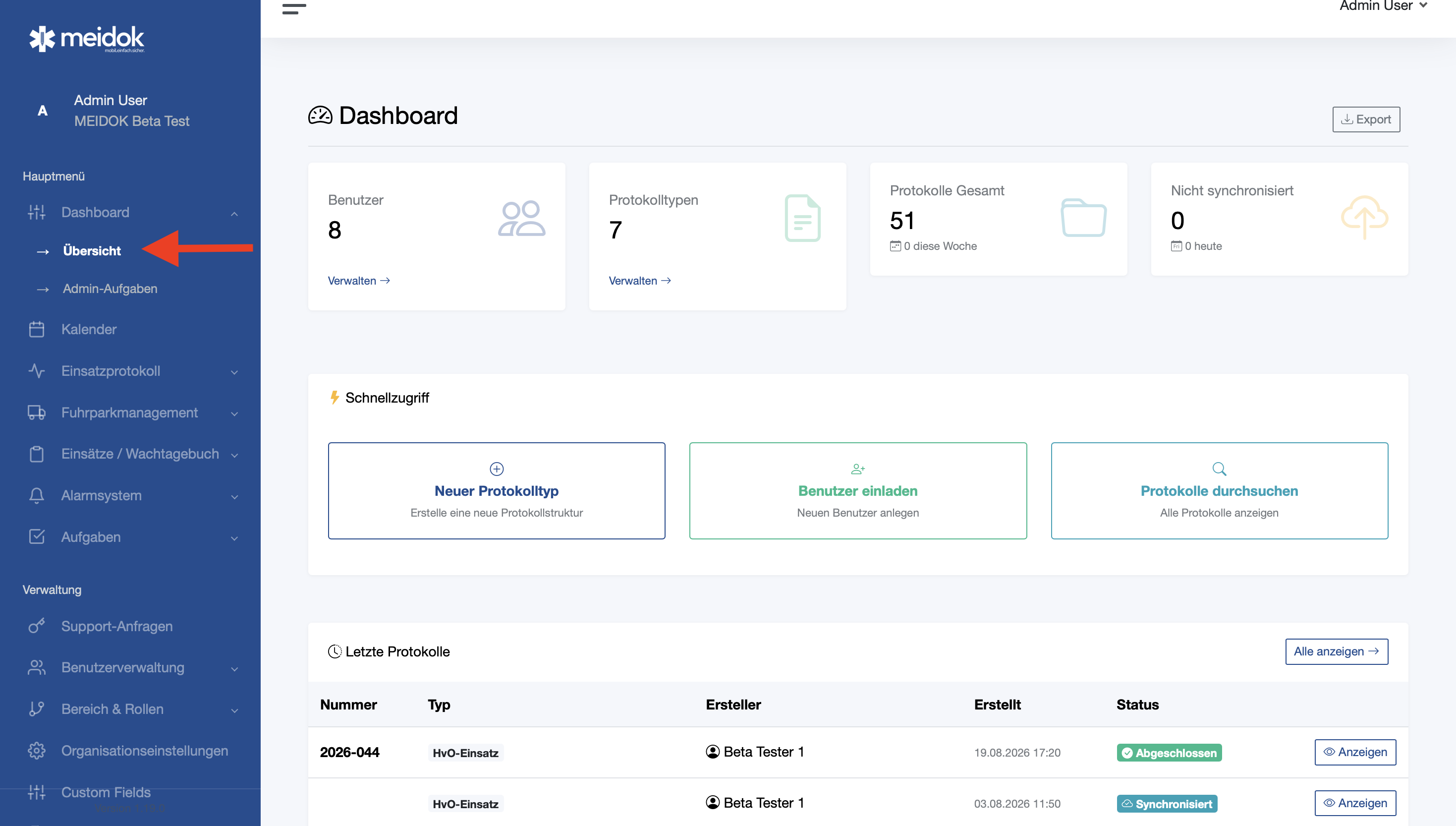Click the Alarmsystem bell icon
Image resolution: width=1456 pixels, height=826 pixels.
[37, 495]
